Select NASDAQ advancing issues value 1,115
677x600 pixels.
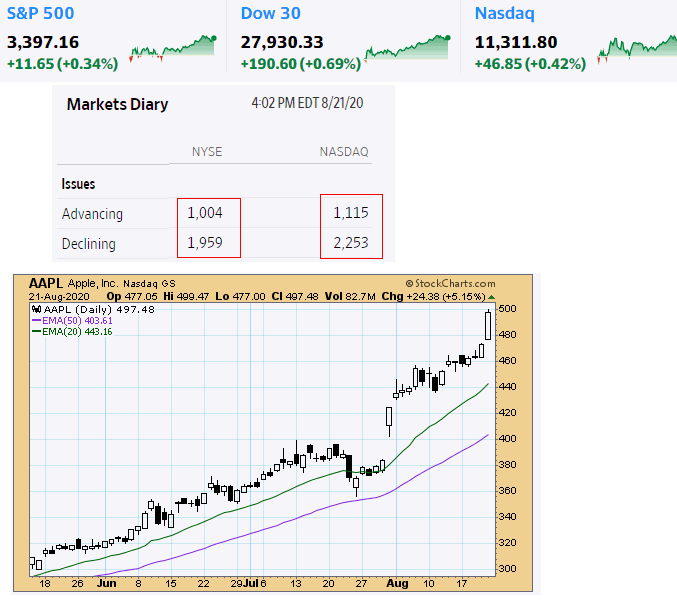pos(350,213)
